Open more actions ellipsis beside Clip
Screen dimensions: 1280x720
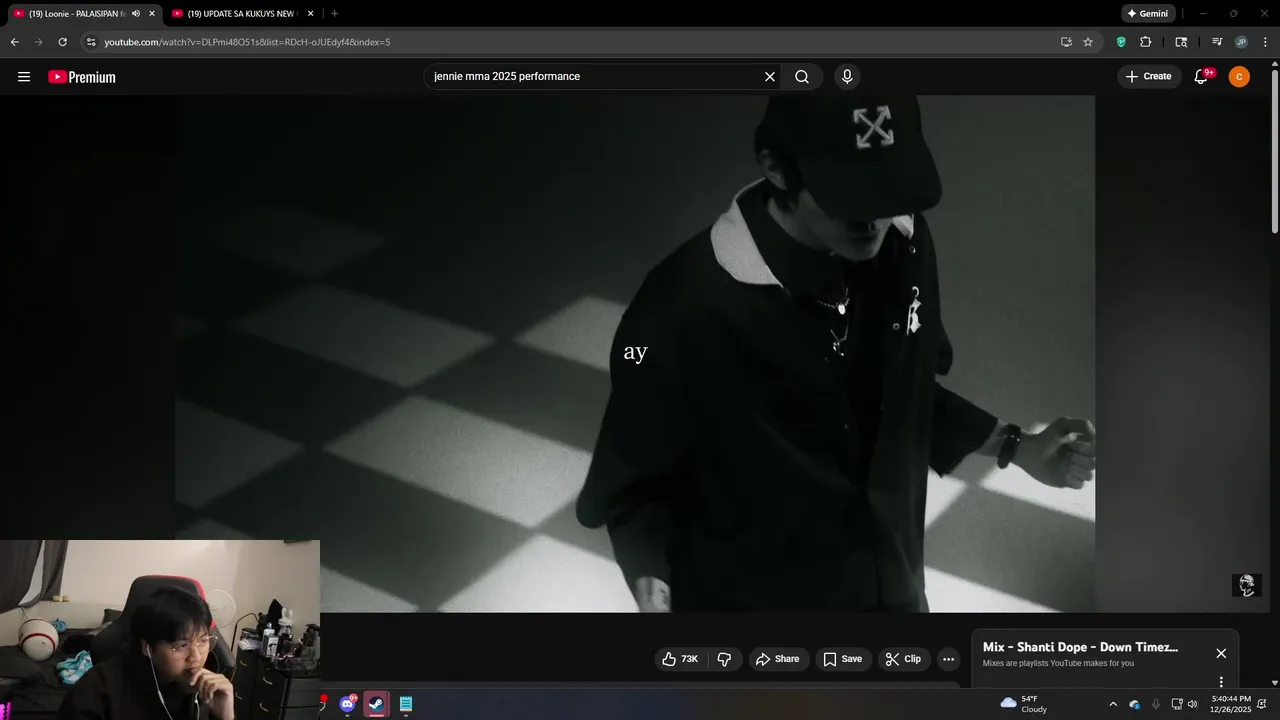point(948,659)
